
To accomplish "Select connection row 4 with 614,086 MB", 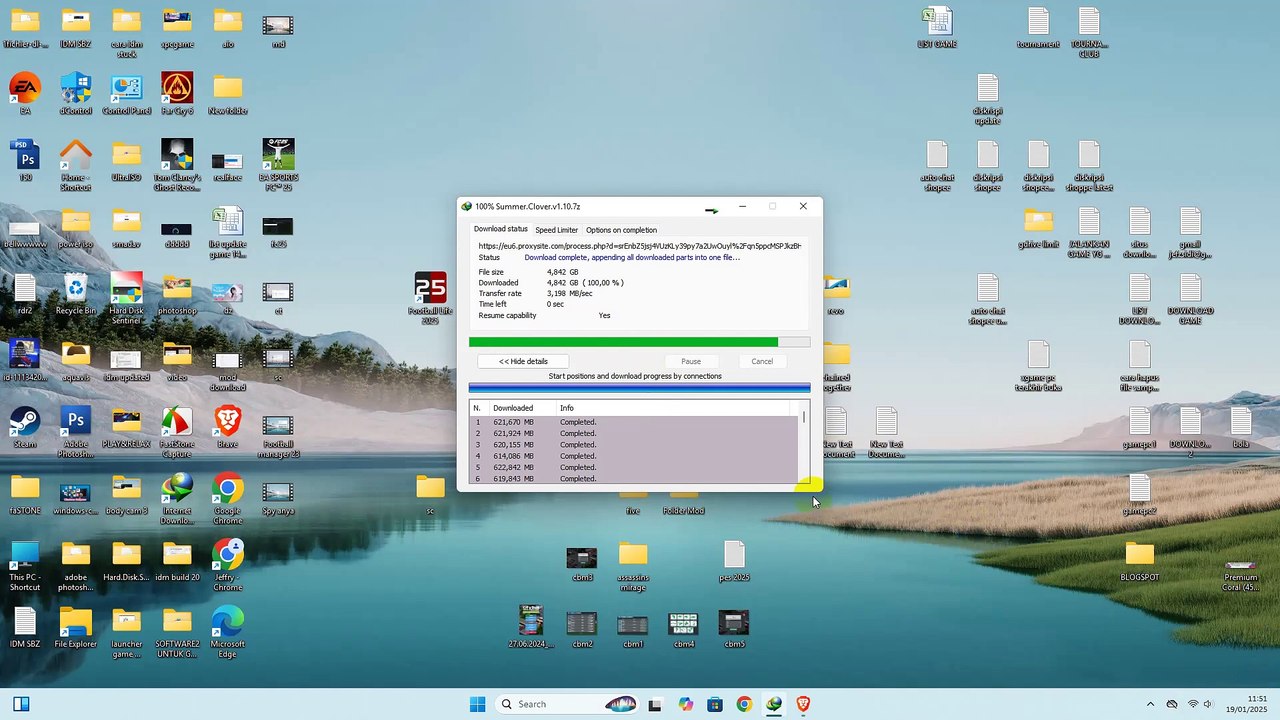I will coord(634,456).
